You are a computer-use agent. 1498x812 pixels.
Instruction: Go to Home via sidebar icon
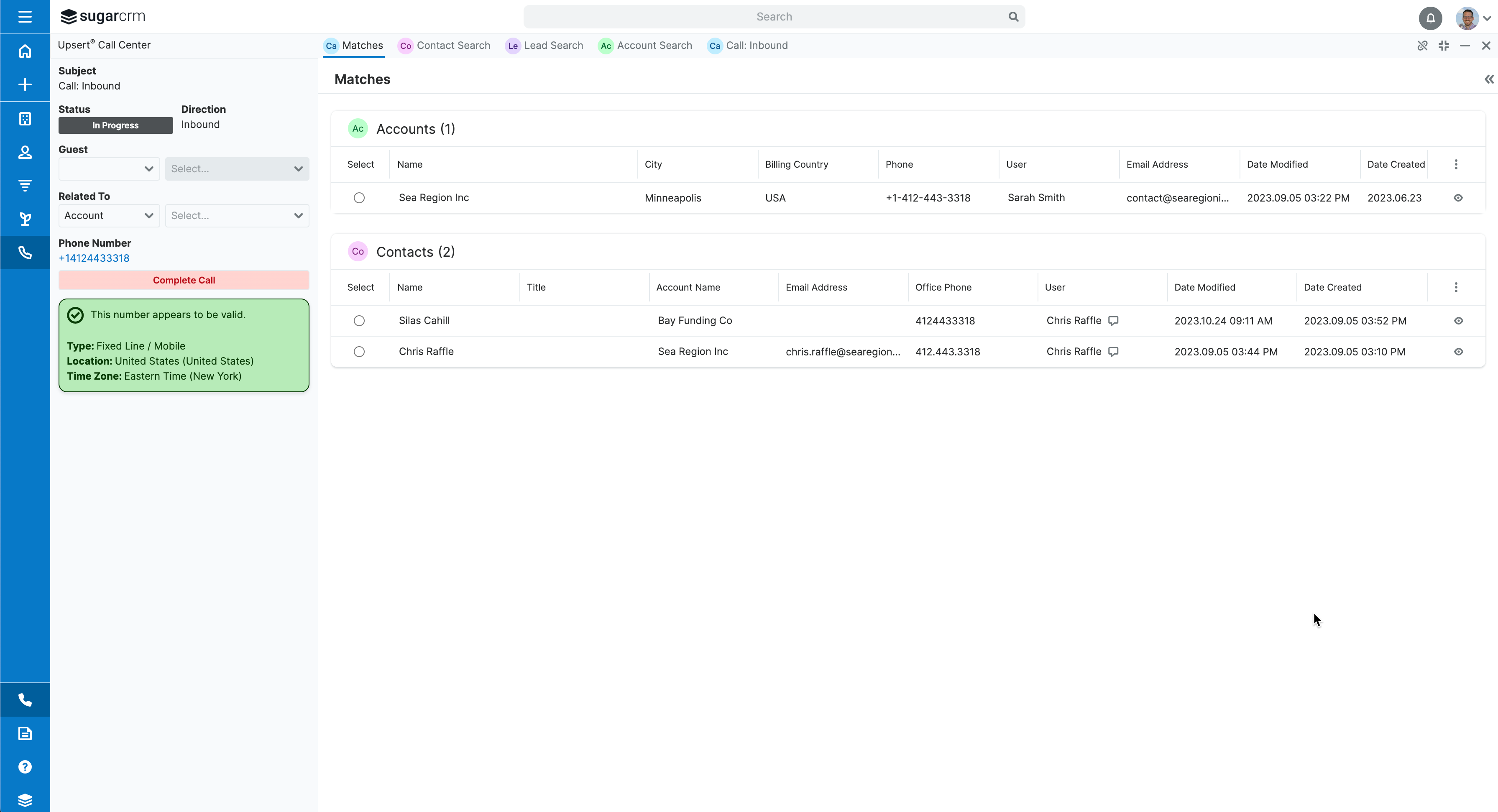pyautogui.click(x=24, y=51)
